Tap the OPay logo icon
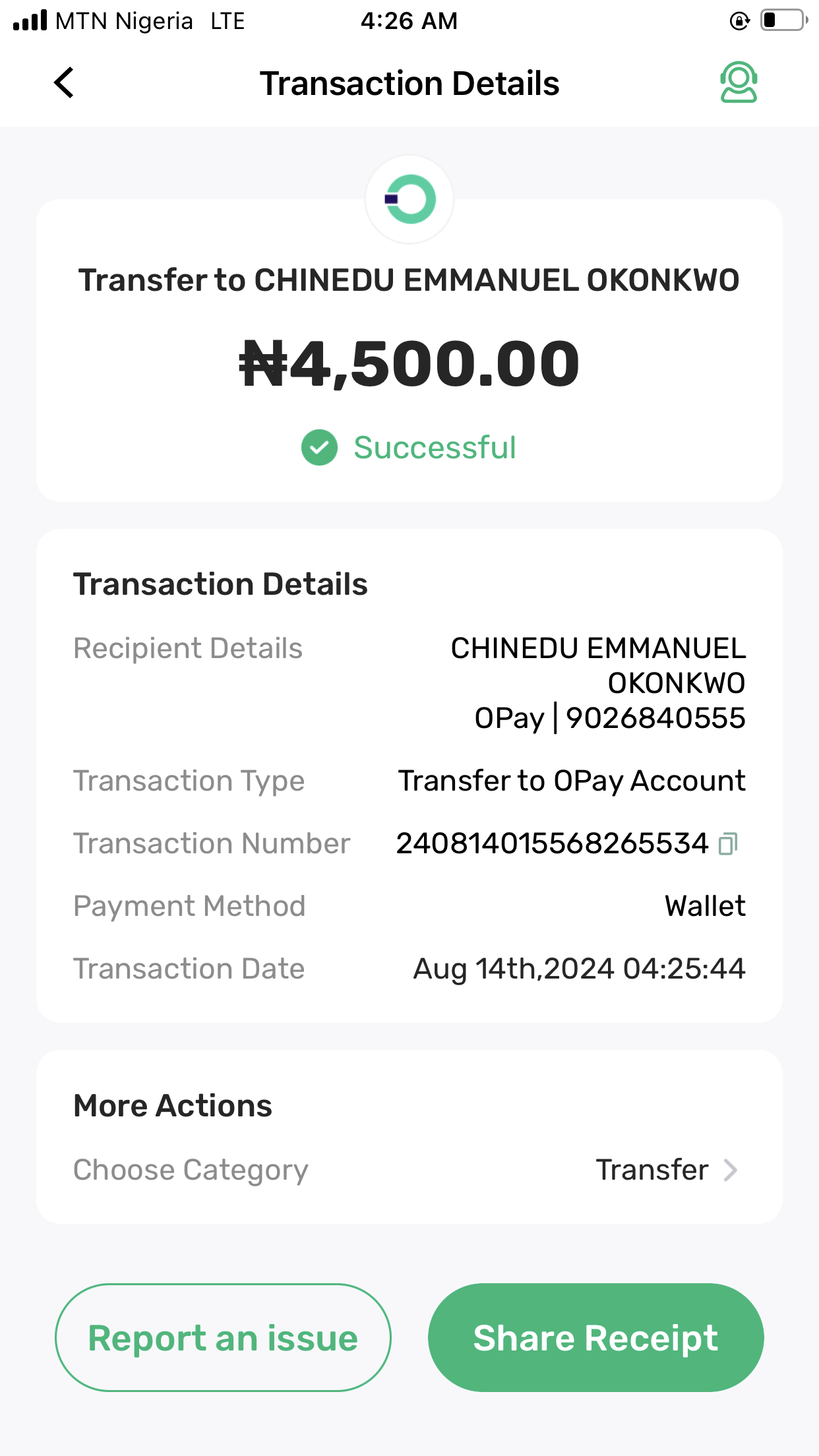Screen dimensions: 819x1456 point(409,199)
